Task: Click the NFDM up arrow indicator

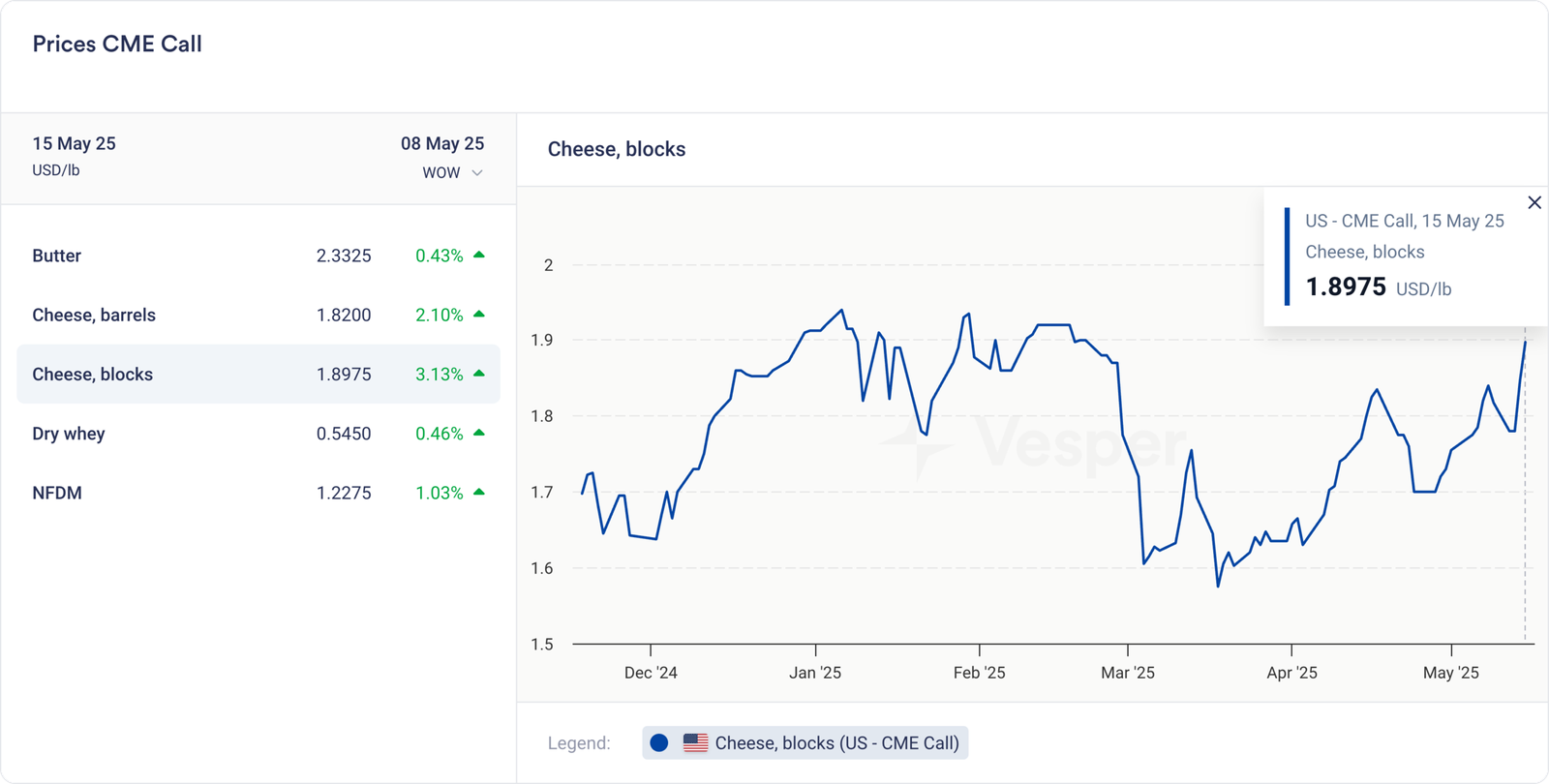Action: point(479,493)
